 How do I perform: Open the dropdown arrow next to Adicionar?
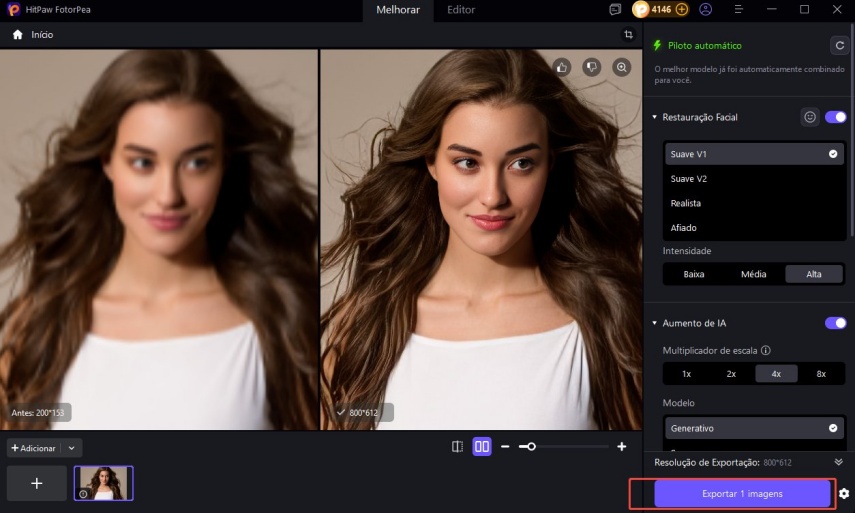[x=72, y=448]
